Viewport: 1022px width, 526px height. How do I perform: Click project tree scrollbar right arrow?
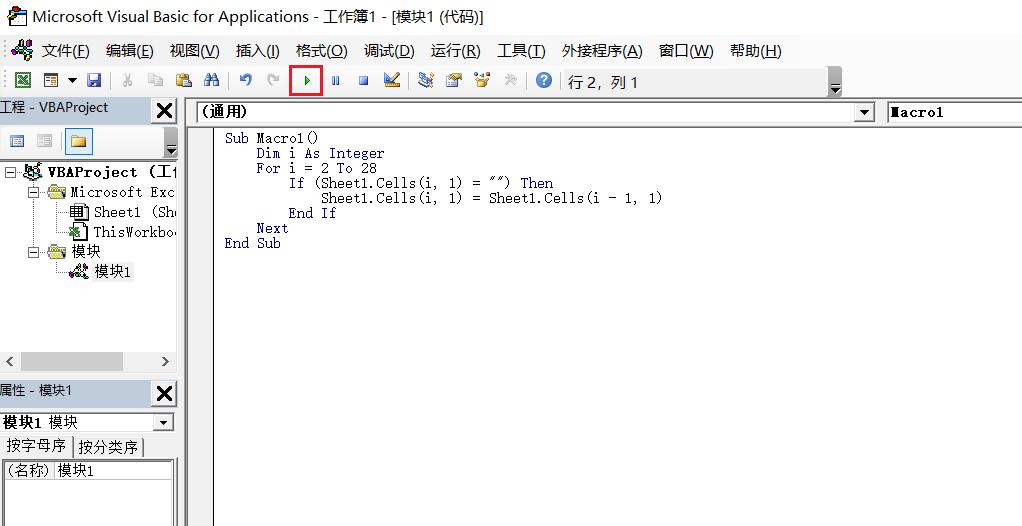165,361
